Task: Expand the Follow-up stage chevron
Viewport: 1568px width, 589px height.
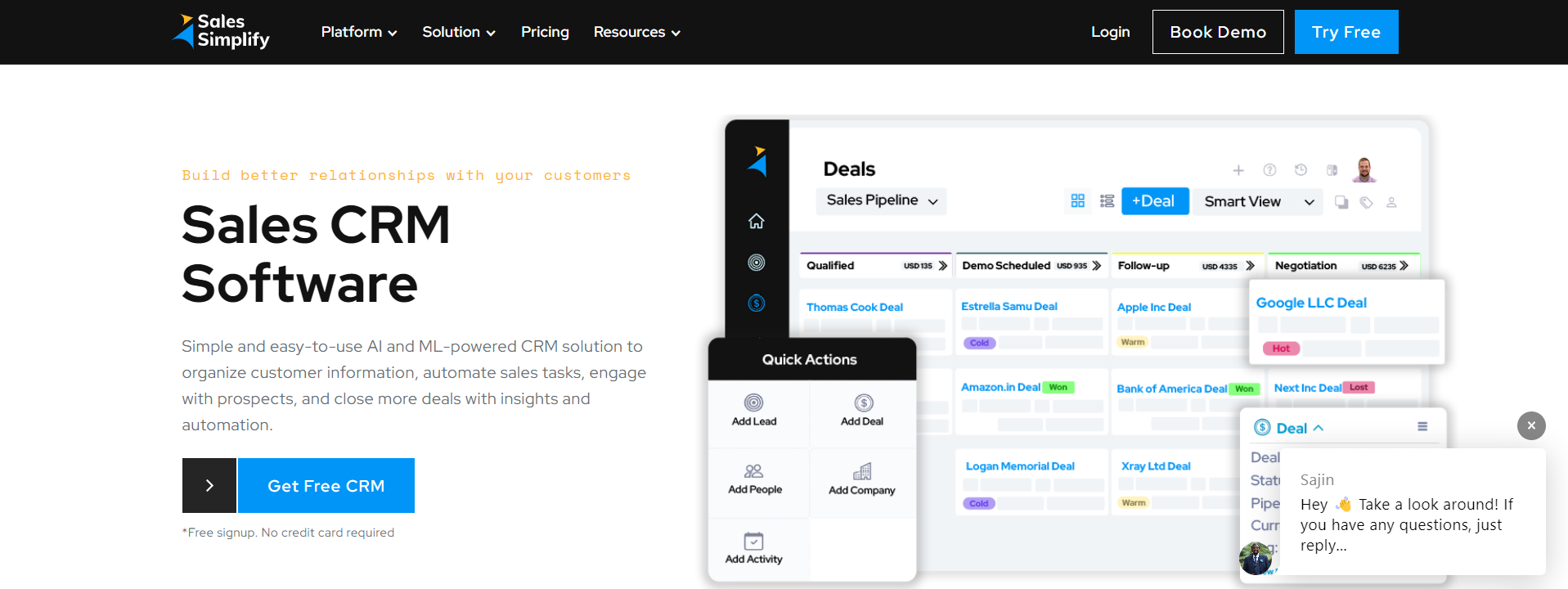Action: [1250, 266]
